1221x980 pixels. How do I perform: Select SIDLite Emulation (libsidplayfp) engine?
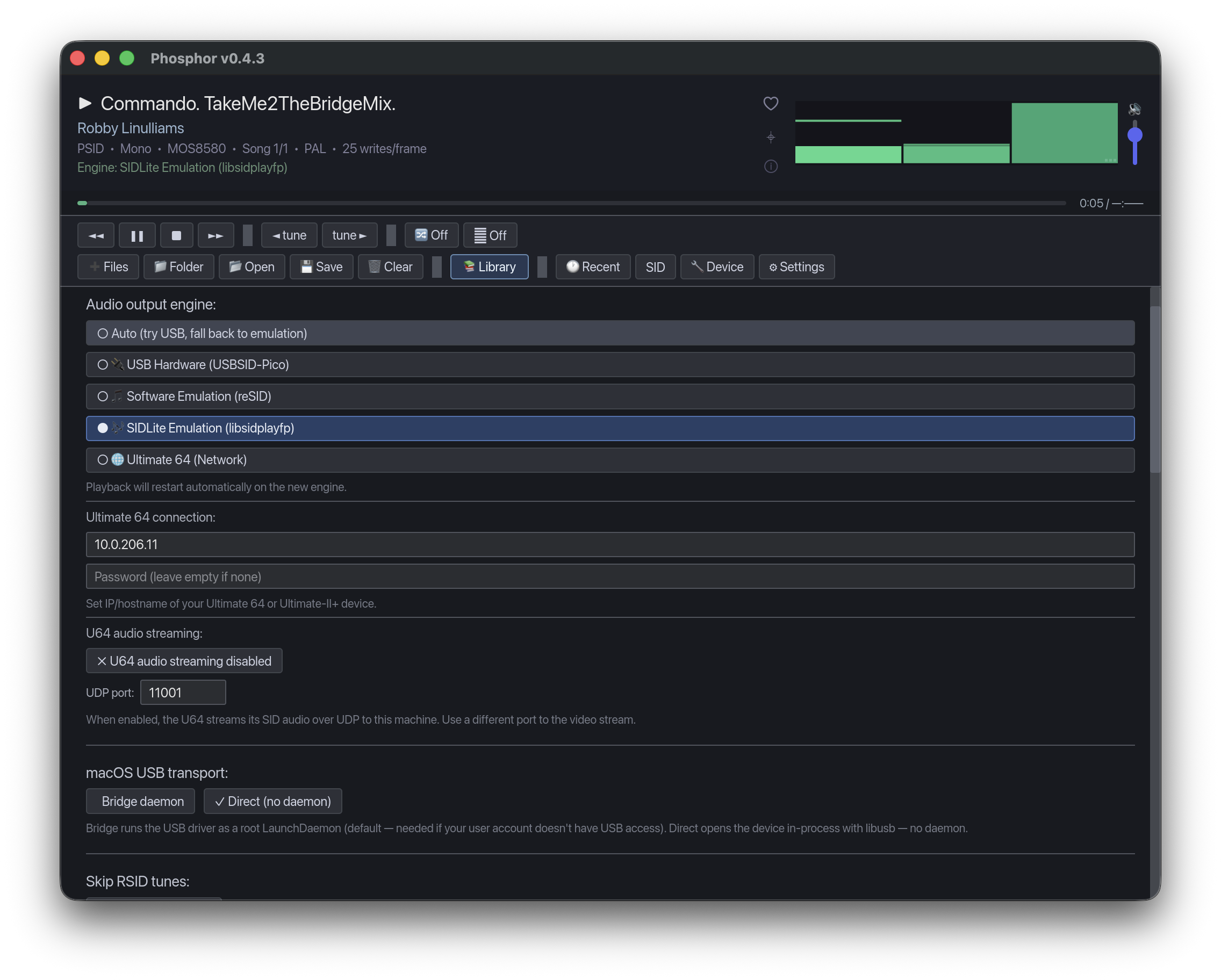point(610,429)
